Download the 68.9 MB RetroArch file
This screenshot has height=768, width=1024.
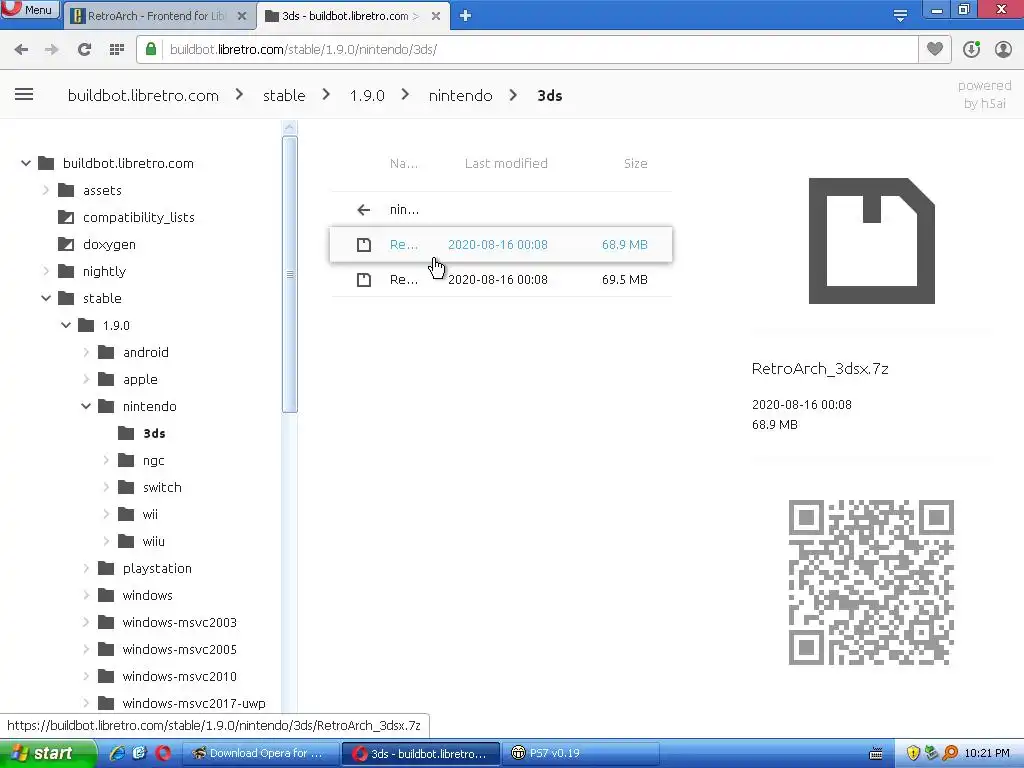coord(501,244)
